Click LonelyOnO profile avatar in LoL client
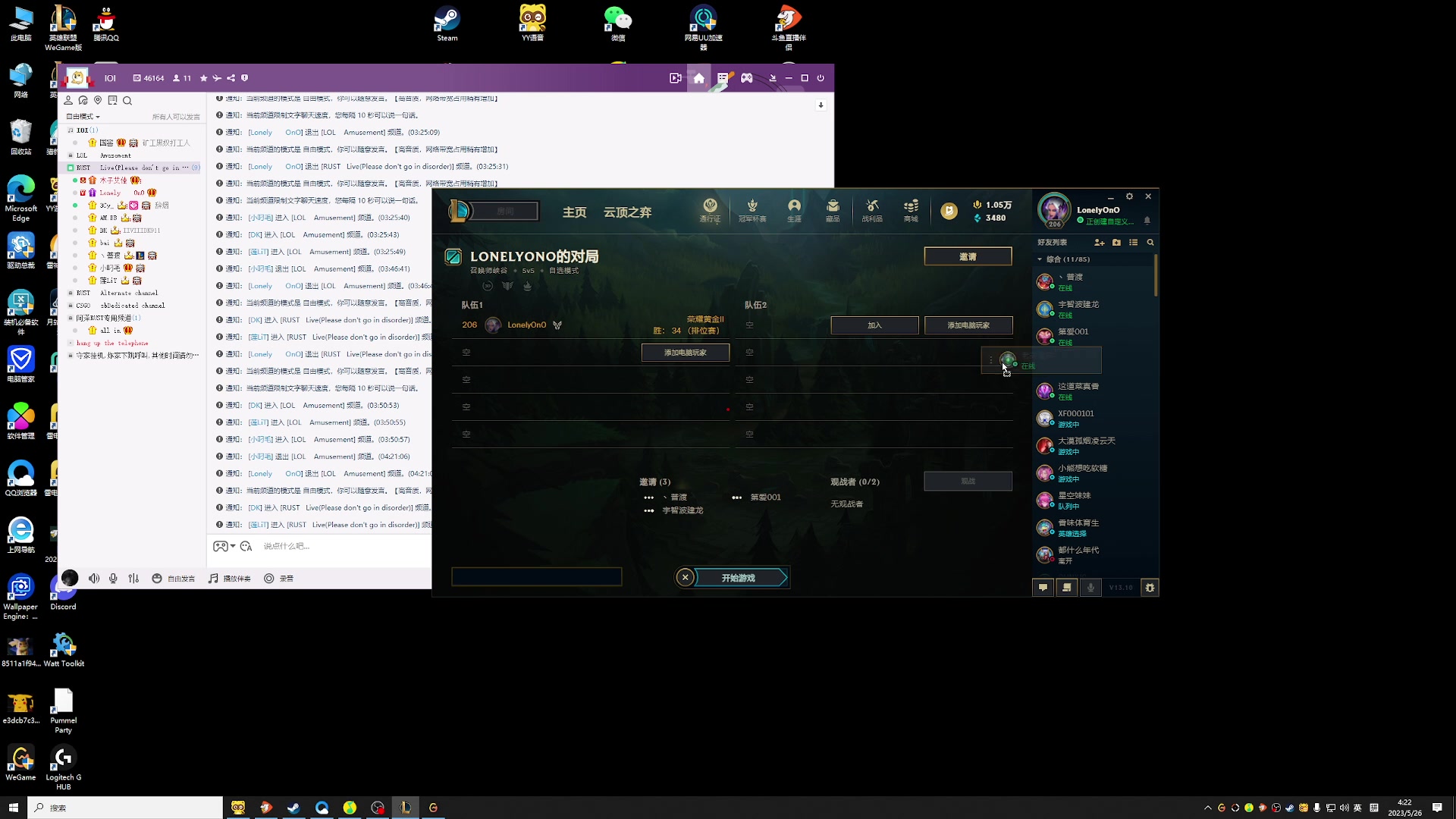The height and width of the screenshot is (819, 1456). pos(1054,210)
